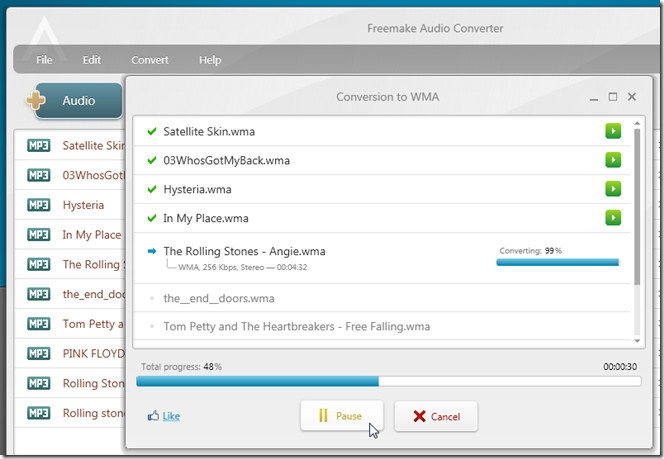Click the 00:00:30 remaining time

tap(620, 367)
